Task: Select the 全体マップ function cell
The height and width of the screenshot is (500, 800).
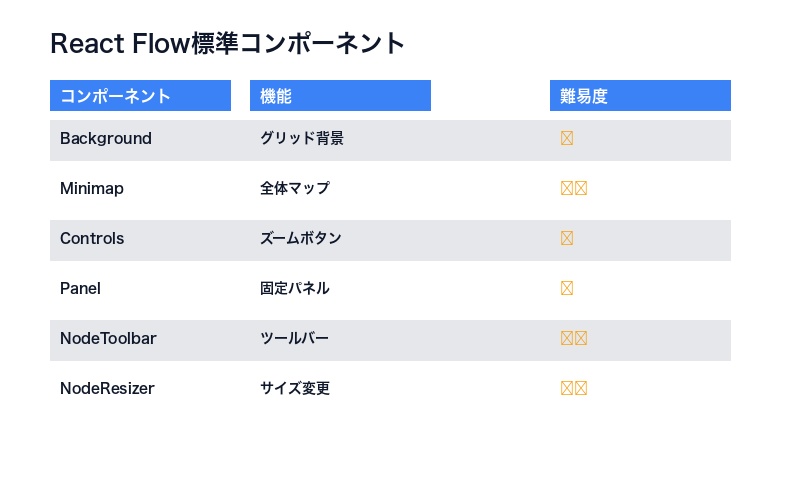Action: [x=295, y=189]
